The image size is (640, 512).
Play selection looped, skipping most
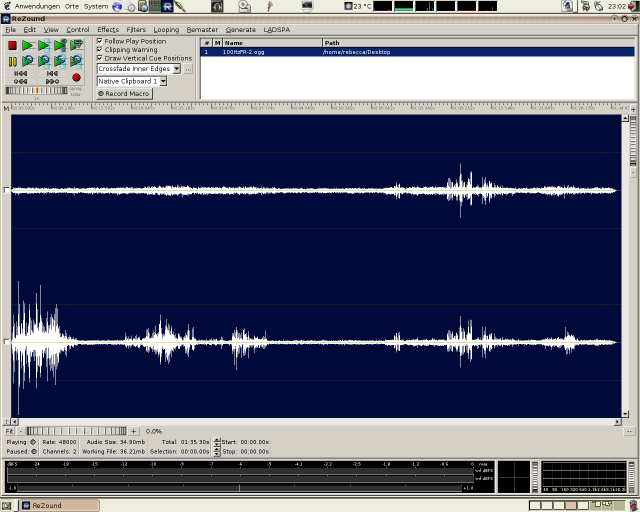[x=60, y=61]
